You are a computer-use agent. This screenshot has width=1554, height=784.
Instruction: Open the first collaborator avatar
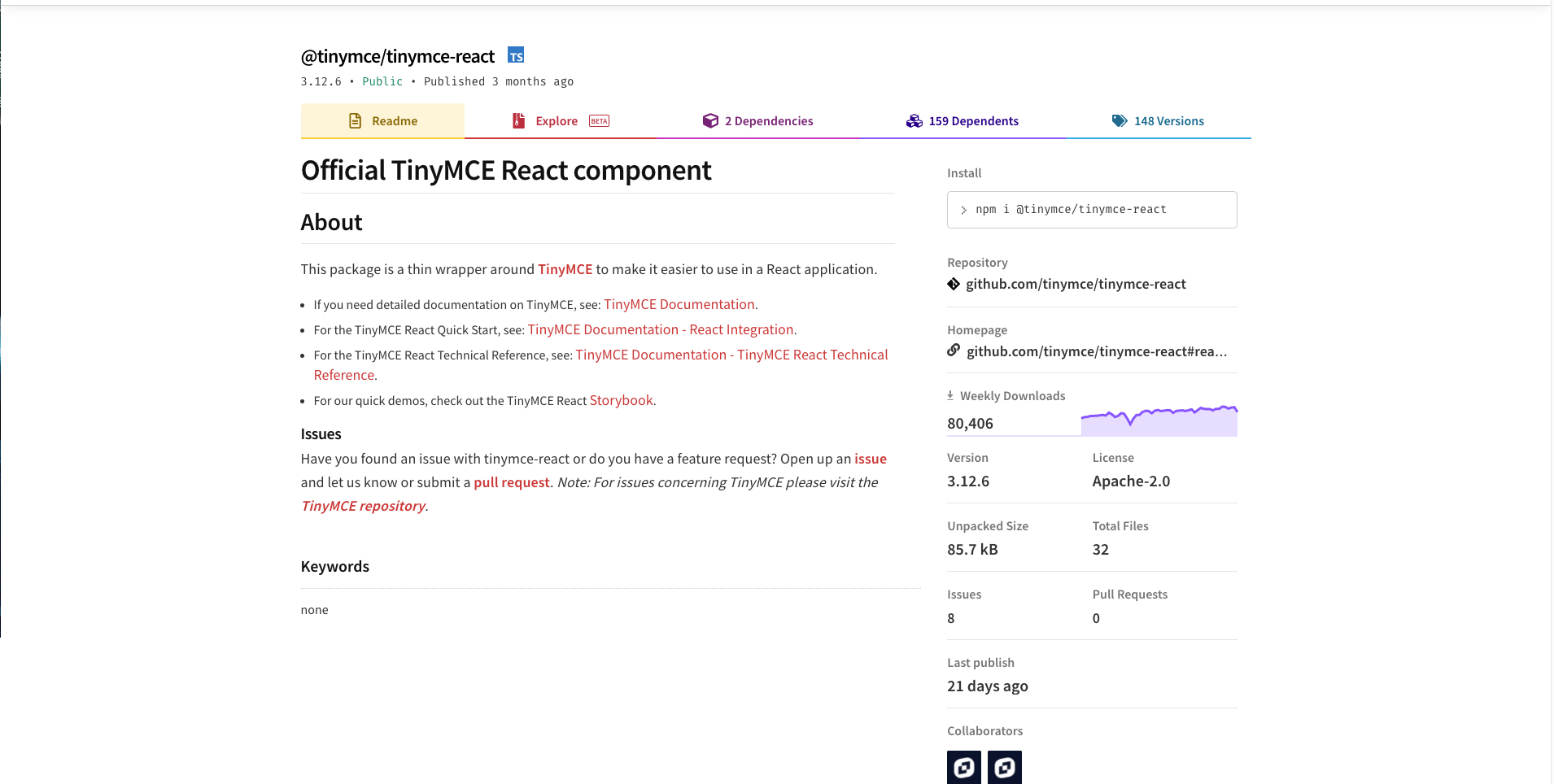click(964, 767)
